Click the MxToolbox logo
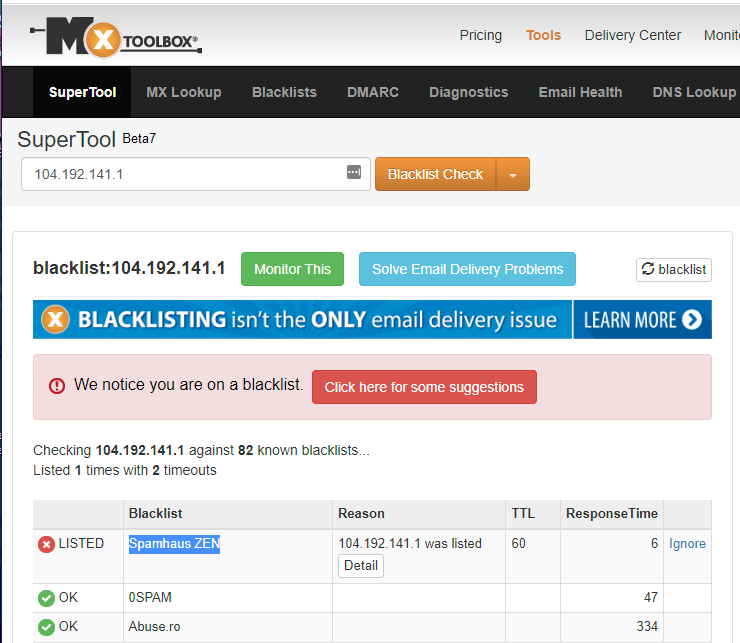This screenshot has height=643, width=740. [116, 38]
